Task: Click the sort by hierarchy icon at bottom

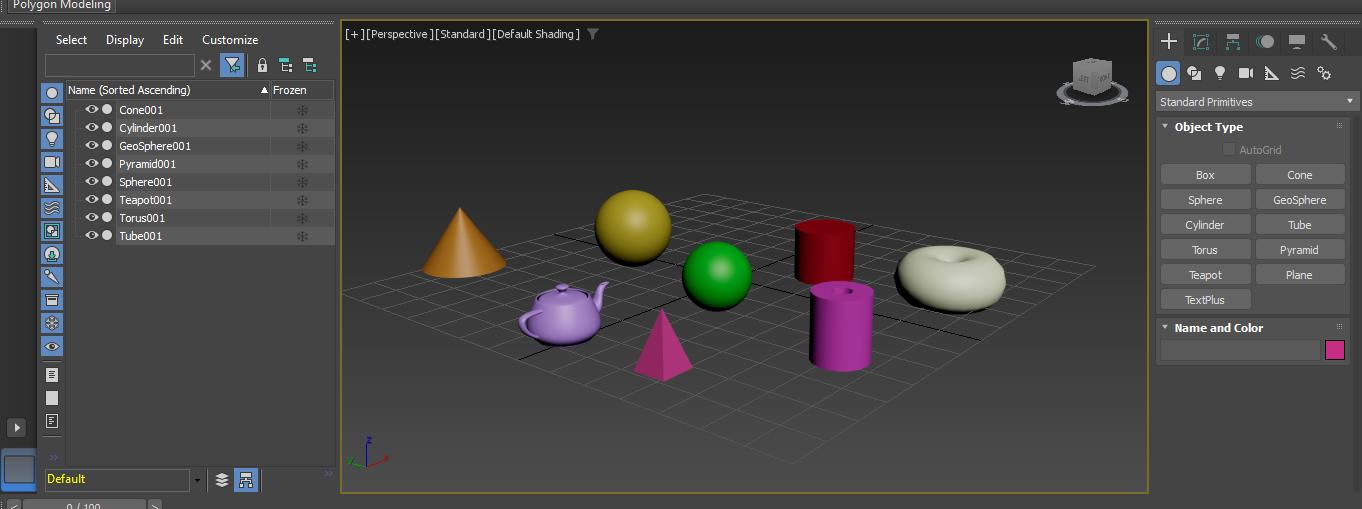Action: click(246, 480)
